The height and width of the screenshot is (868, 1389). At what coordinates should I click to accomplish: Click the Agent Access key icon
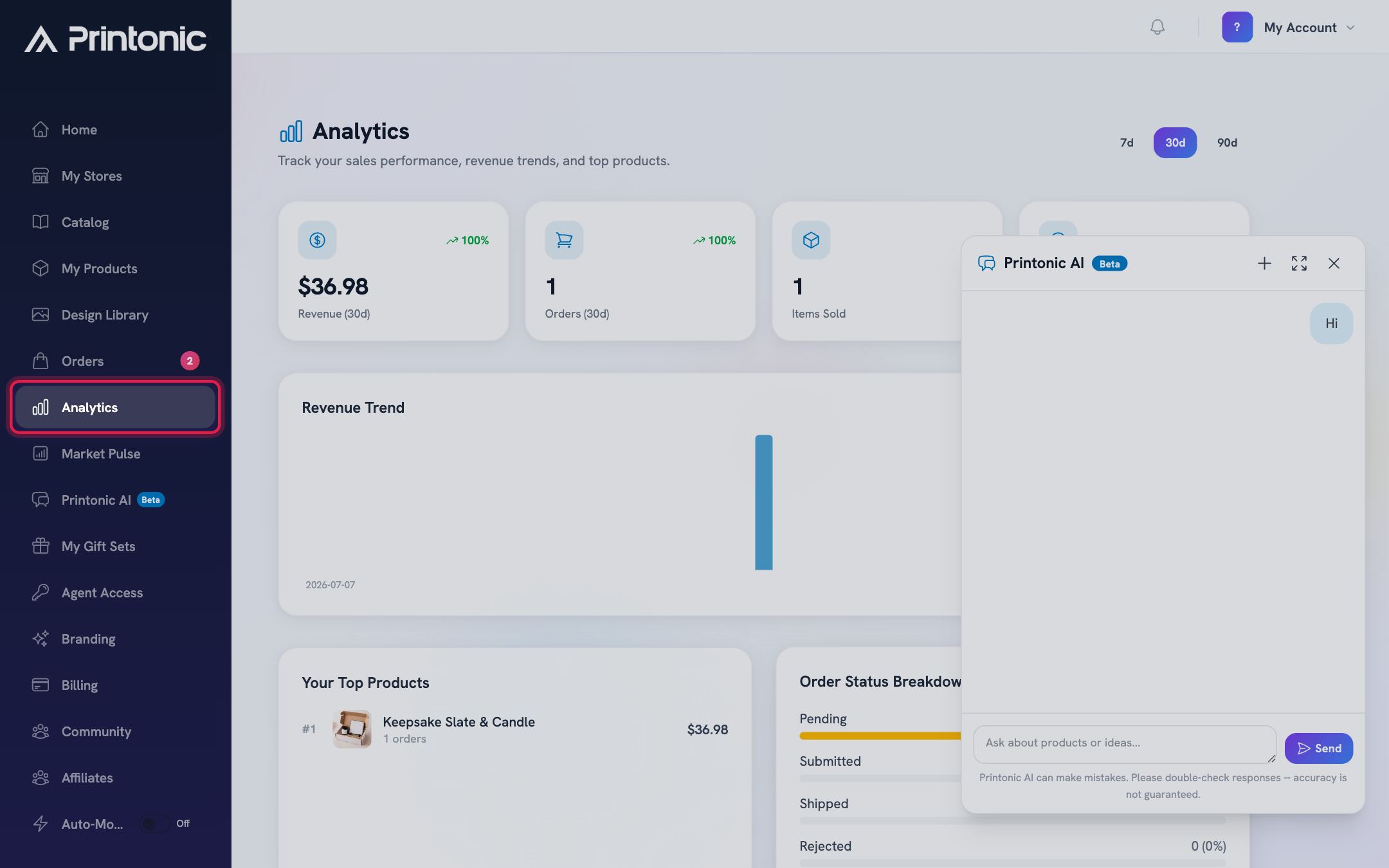(x=41, y=592)
